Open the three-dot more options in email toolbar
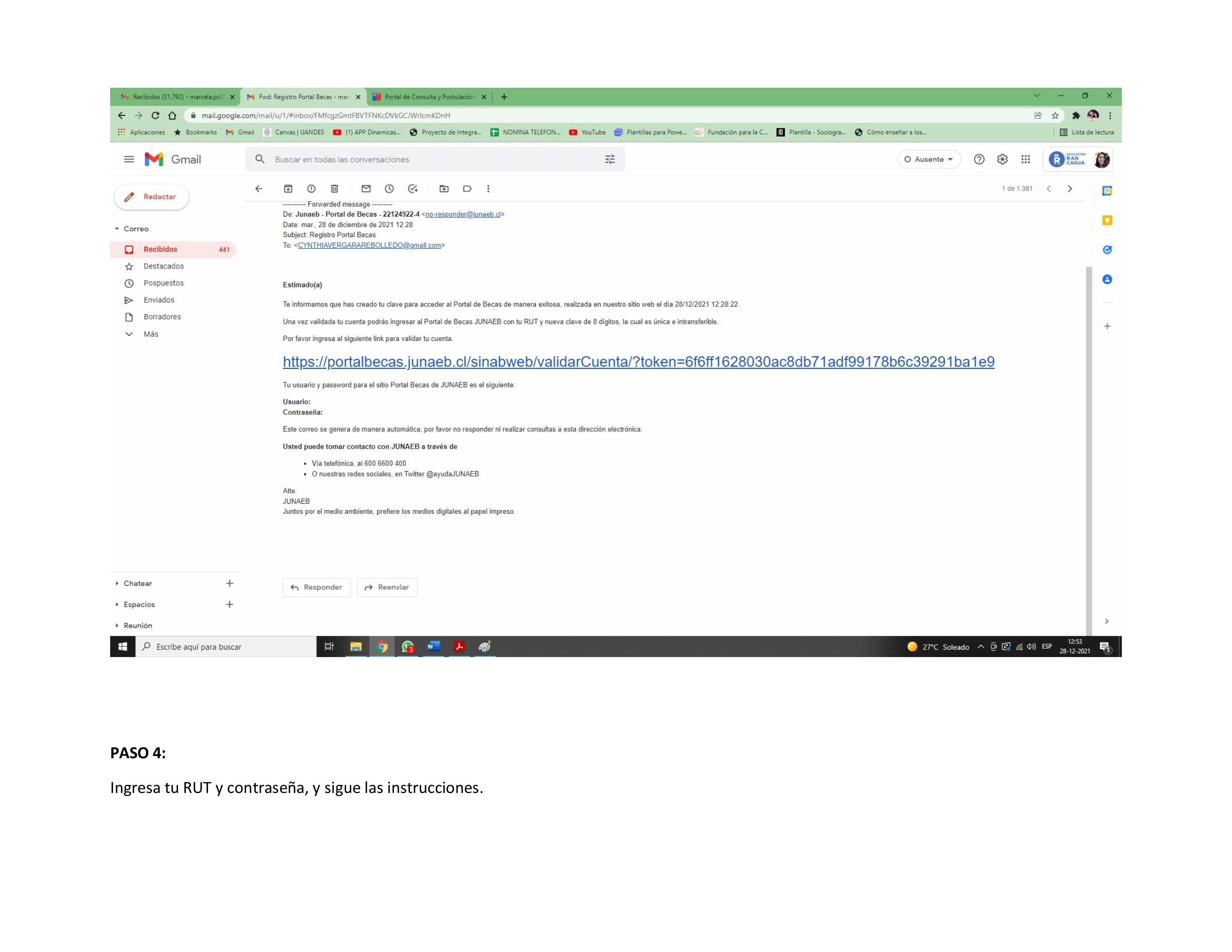This screenshot has width=1232, height=952. tap(488, 189)
